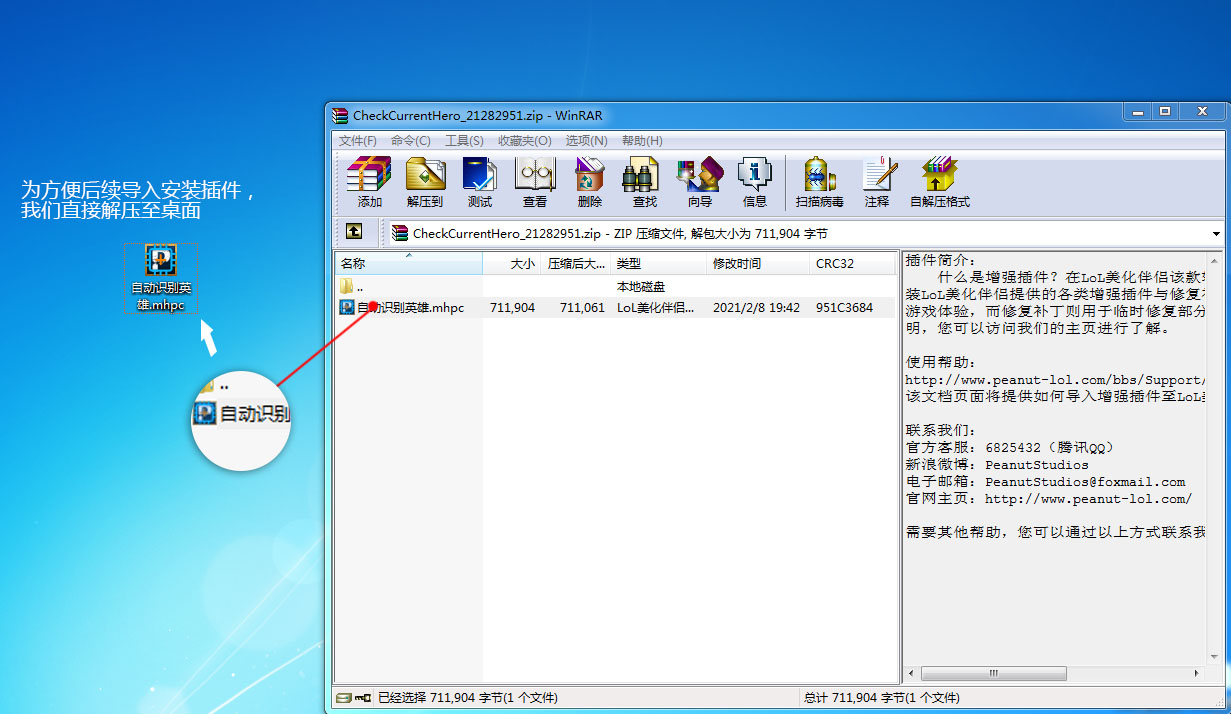
Task: Open the 工具(S) menu
Action: pyautogui.click(x=464, y=141)
